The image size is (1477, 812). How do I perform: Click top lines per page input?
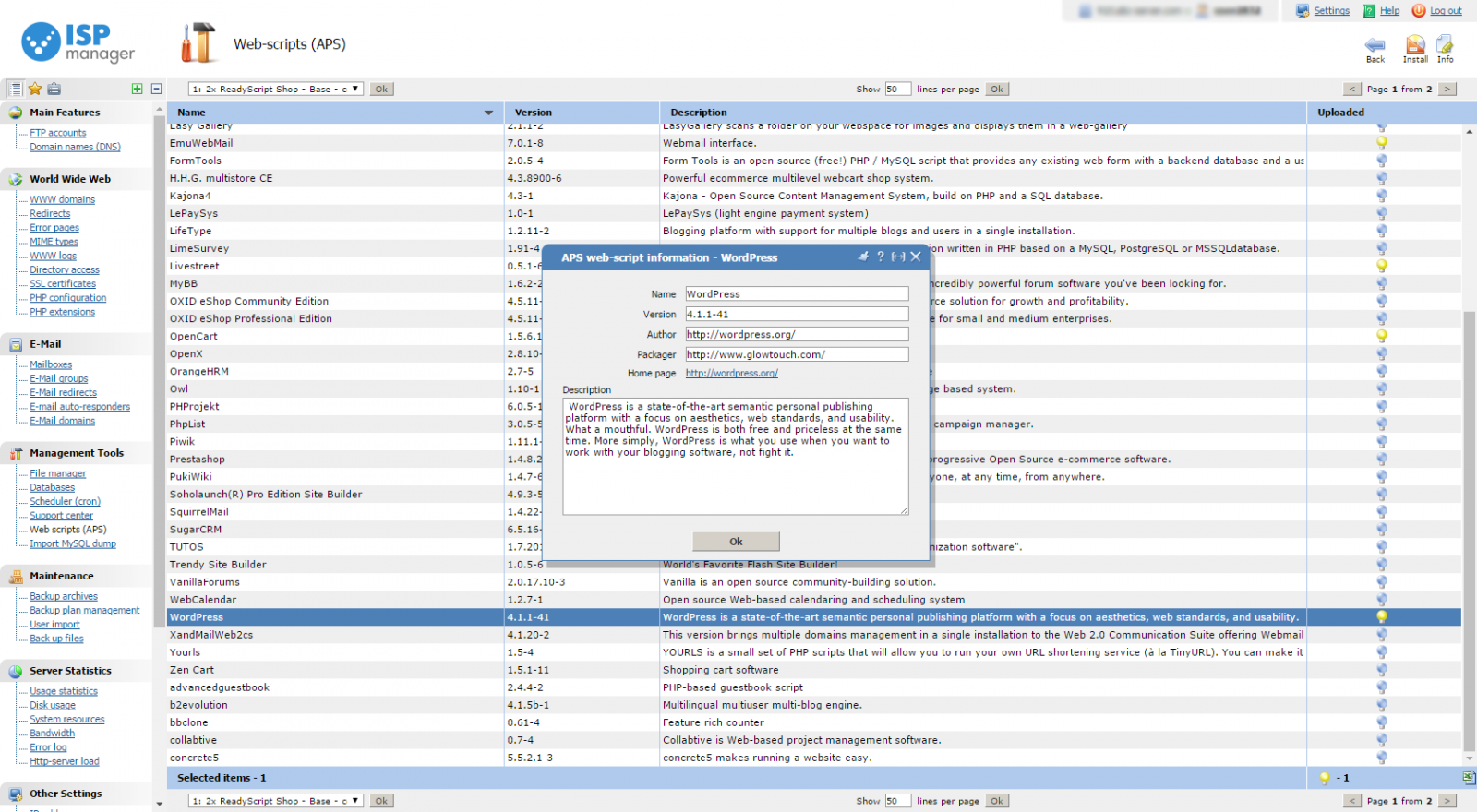pyautogui.click(x=897, y=90)
